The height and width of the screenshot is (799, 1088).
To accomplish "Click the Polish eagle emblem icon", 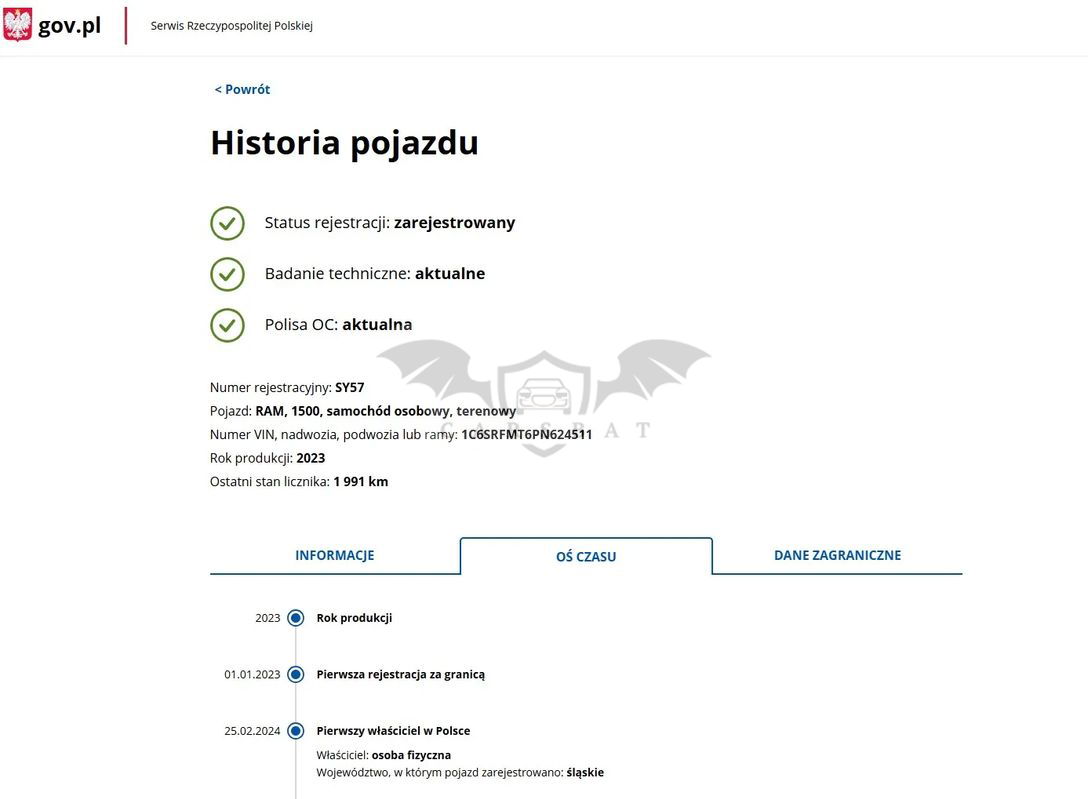I will click(x=17, y=25).
